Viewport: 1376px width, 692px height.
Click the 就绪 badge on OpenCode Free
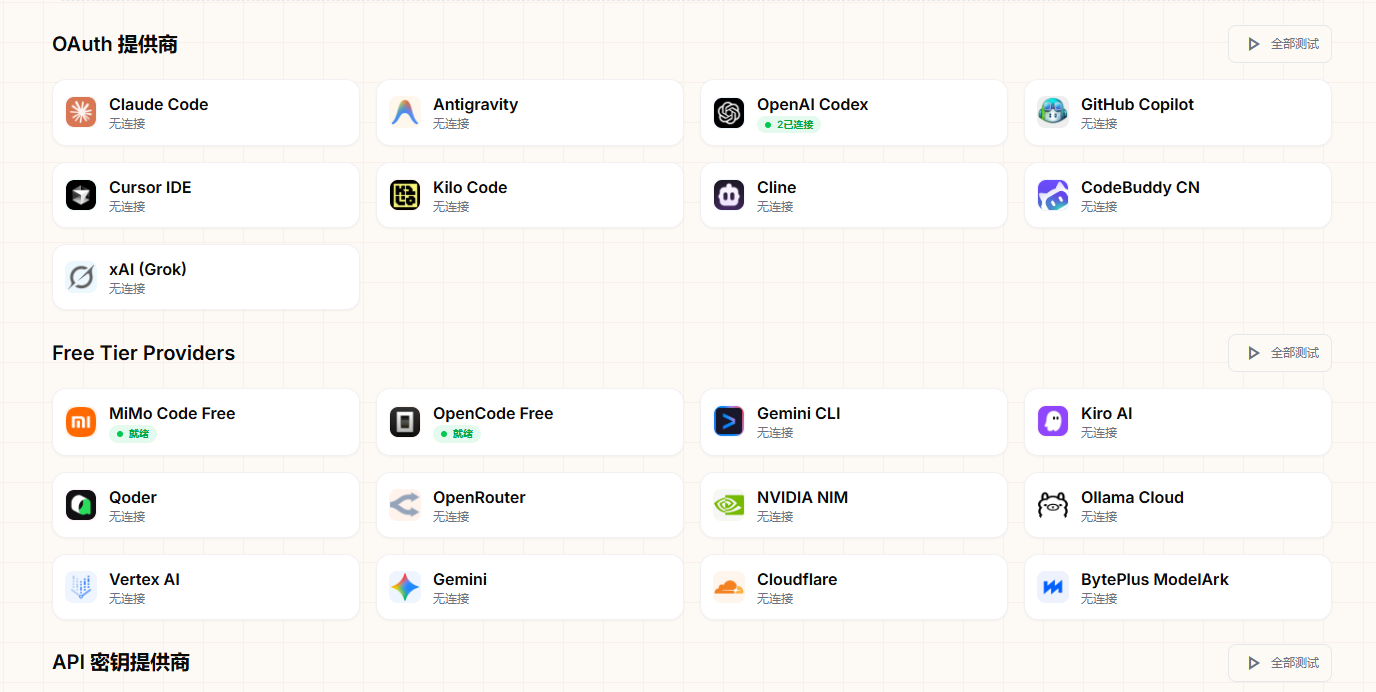(x=457, y=434)
